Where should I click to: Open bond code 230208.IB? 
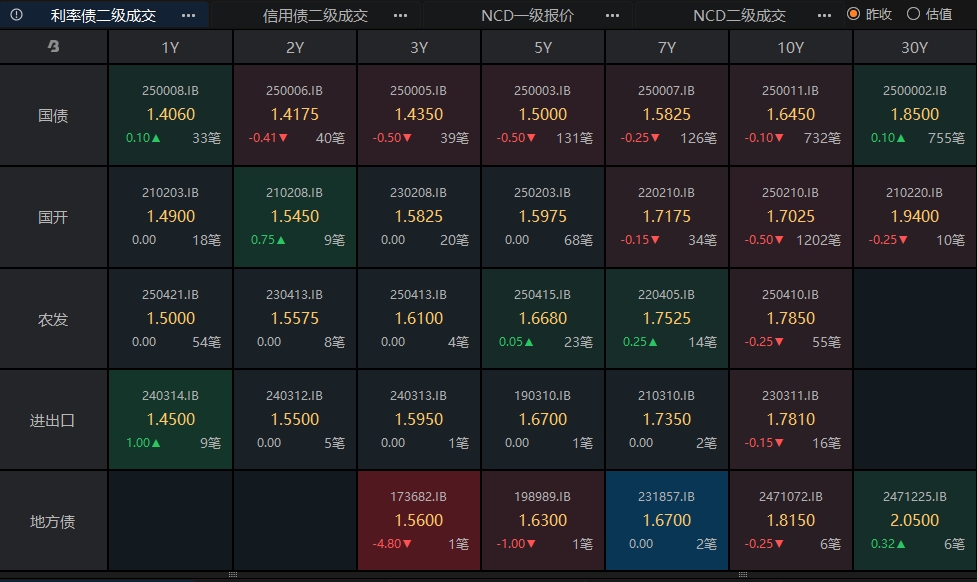(418, 193)
